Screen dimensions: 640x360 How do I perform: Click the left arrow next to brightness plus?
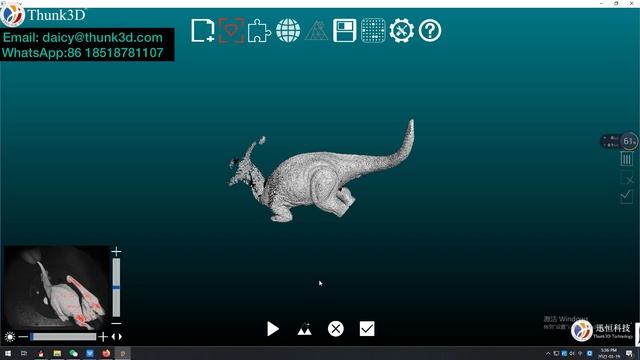(x=113, y=337)
